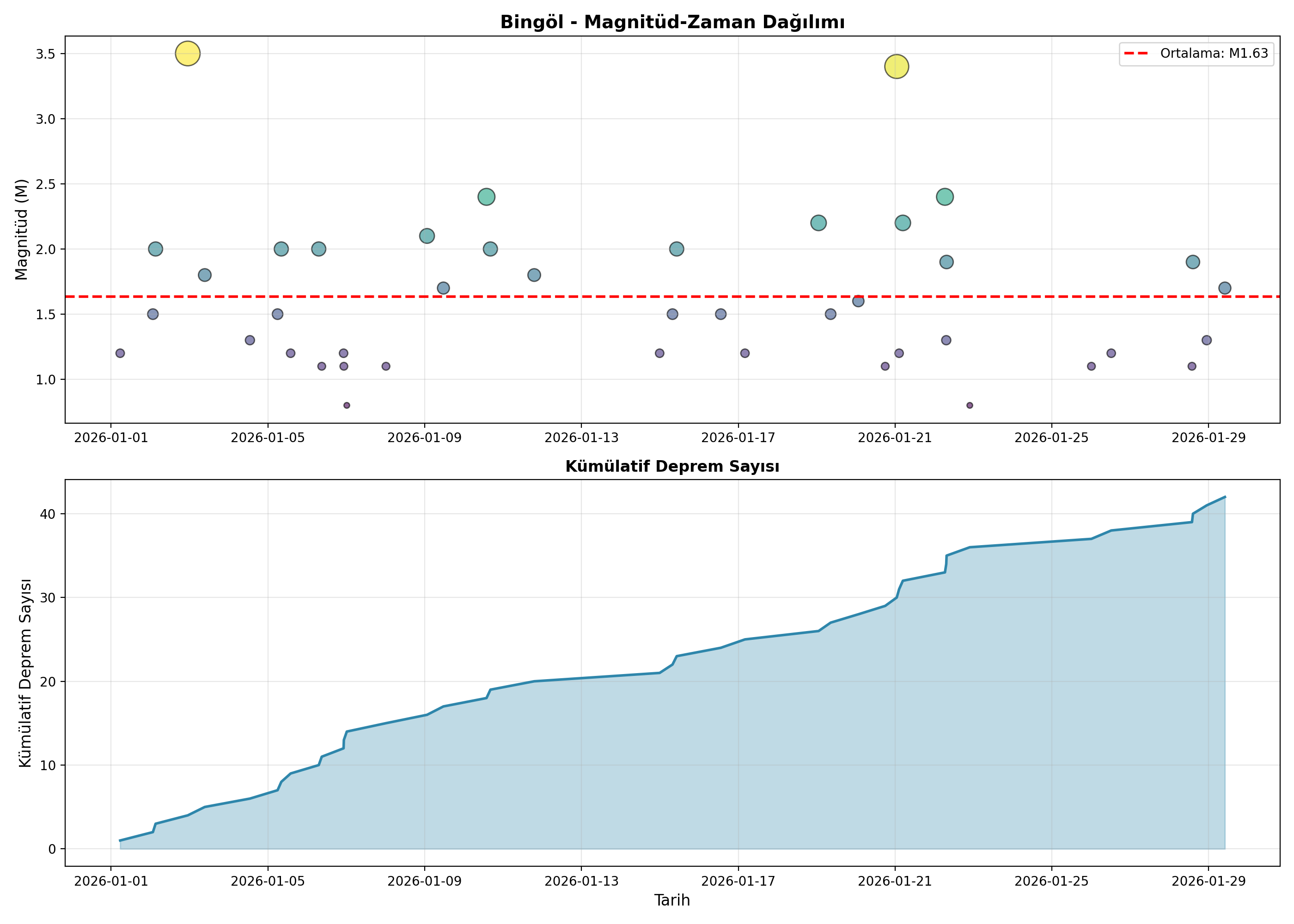
Task: Click the Ortalama: M1.63 legend entry
Action: (1196, 54)
